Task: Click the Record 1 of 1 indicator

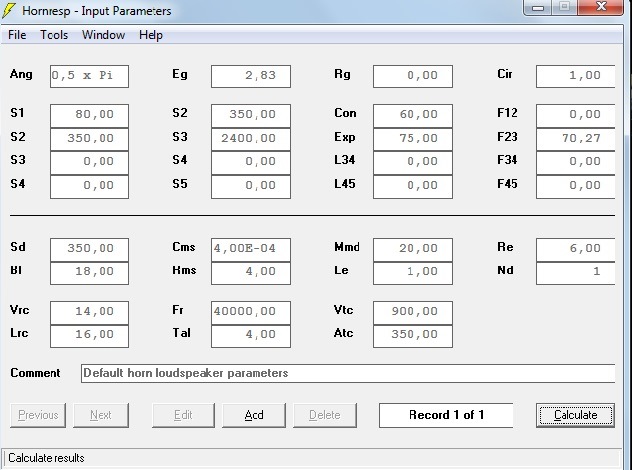Action: click(446, 415)
